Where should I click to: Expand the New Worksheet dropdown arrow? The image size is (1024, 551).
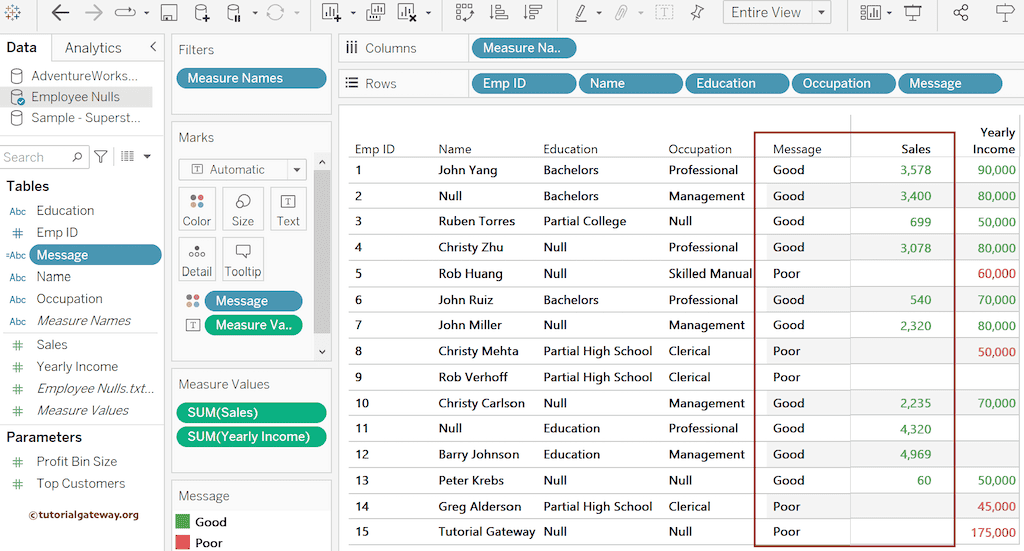point(353,12)
